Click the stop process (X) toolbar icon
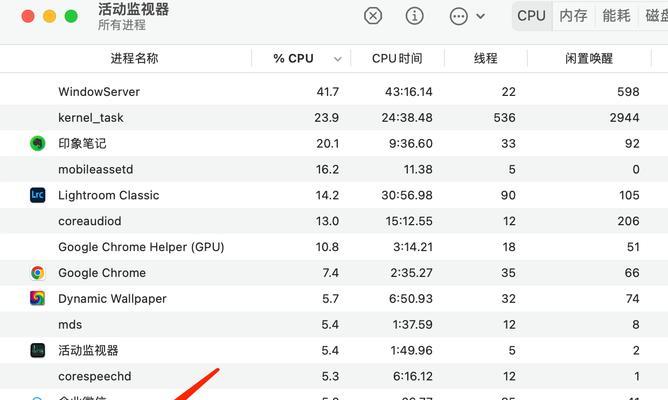 [373, 16]
